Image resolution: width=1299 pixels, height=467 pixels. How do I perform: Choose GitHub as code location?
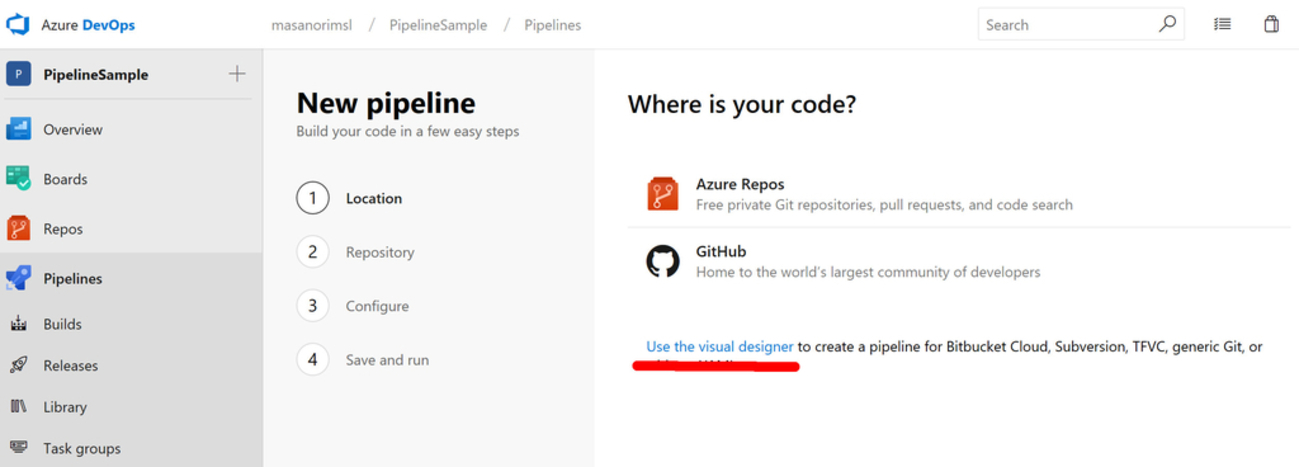click(x=959, y=261)
